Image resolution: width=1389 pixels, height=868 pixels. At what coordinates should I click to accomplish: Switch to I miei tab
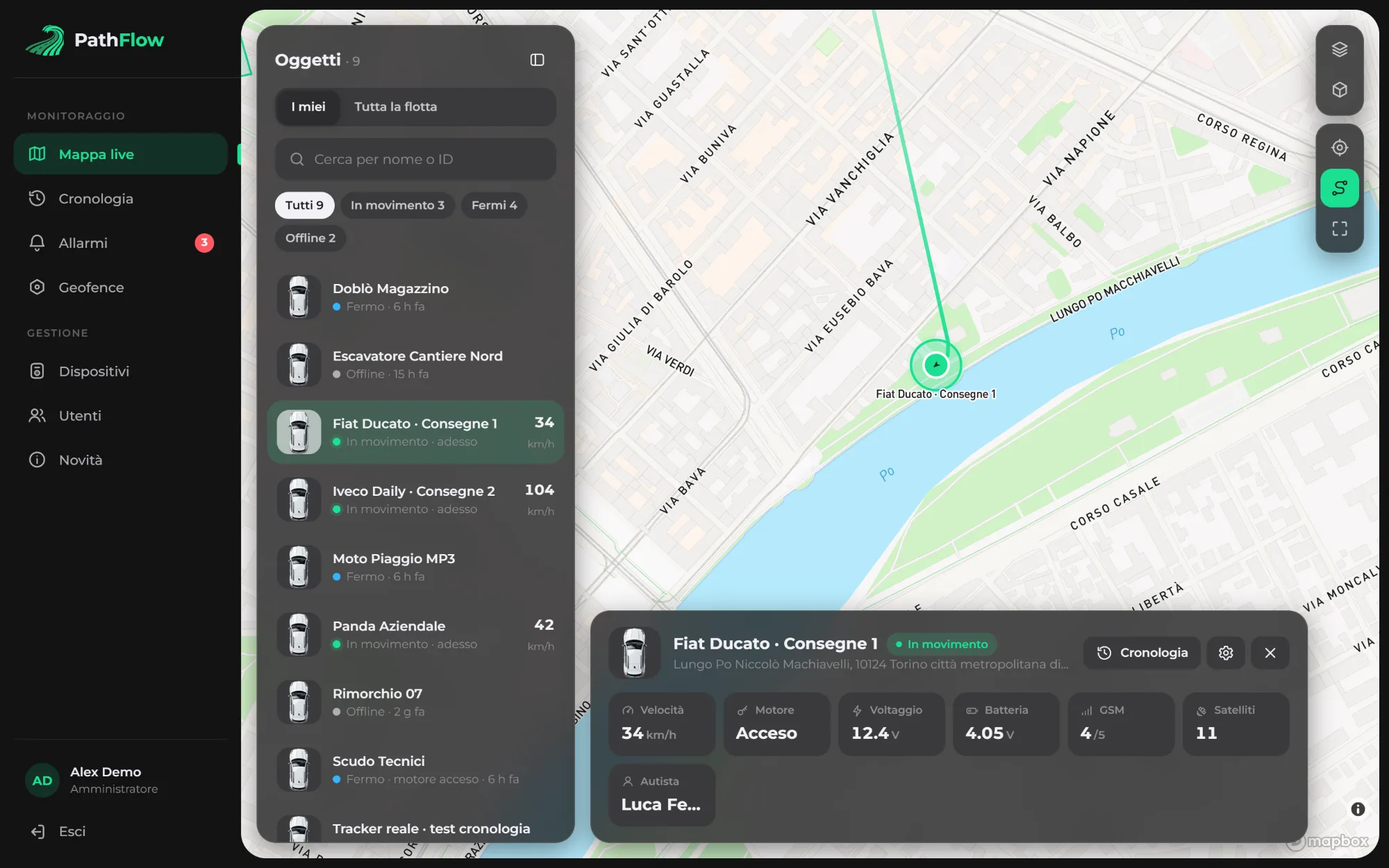[308, 107]
